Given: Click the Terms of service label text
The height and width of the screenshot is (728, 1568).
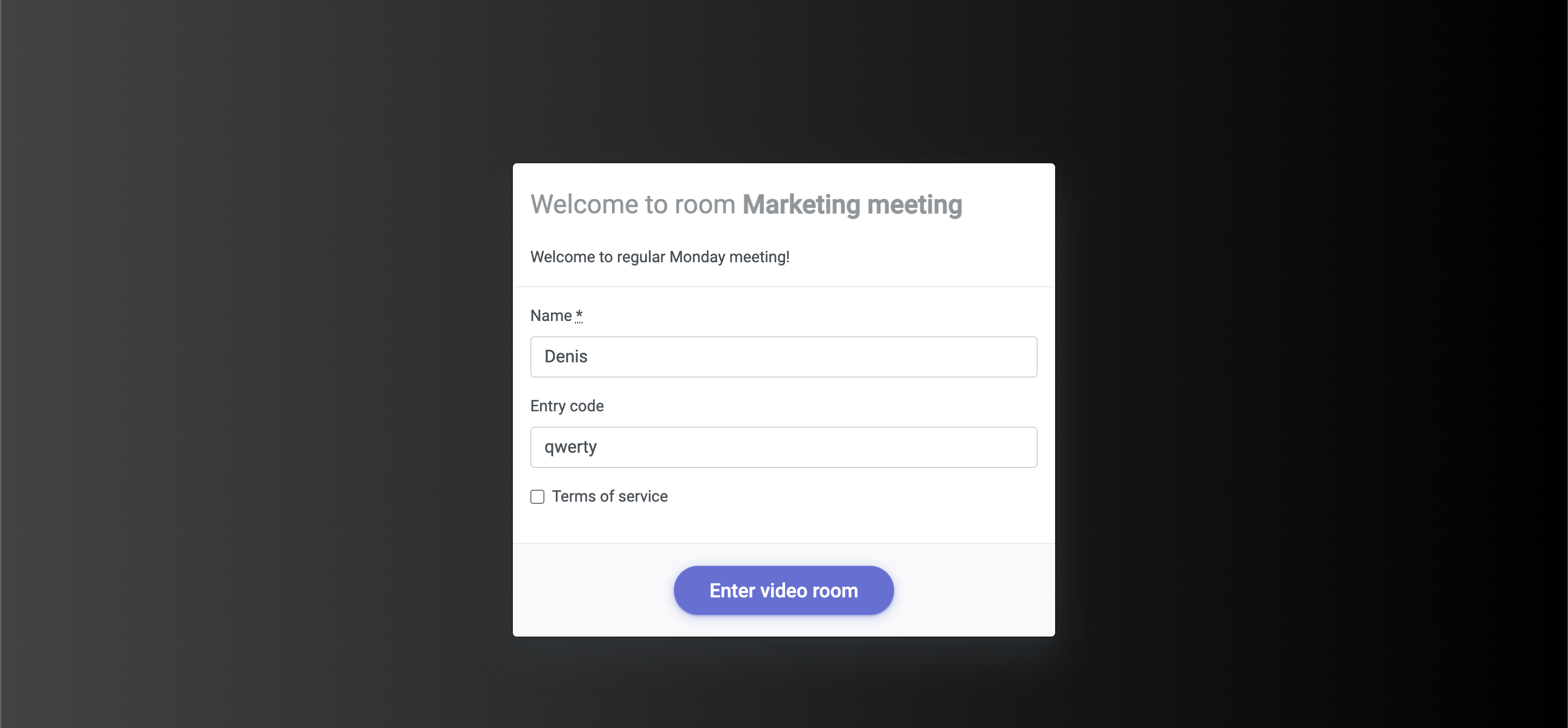Looking at the screenshot, I should 609,496.
